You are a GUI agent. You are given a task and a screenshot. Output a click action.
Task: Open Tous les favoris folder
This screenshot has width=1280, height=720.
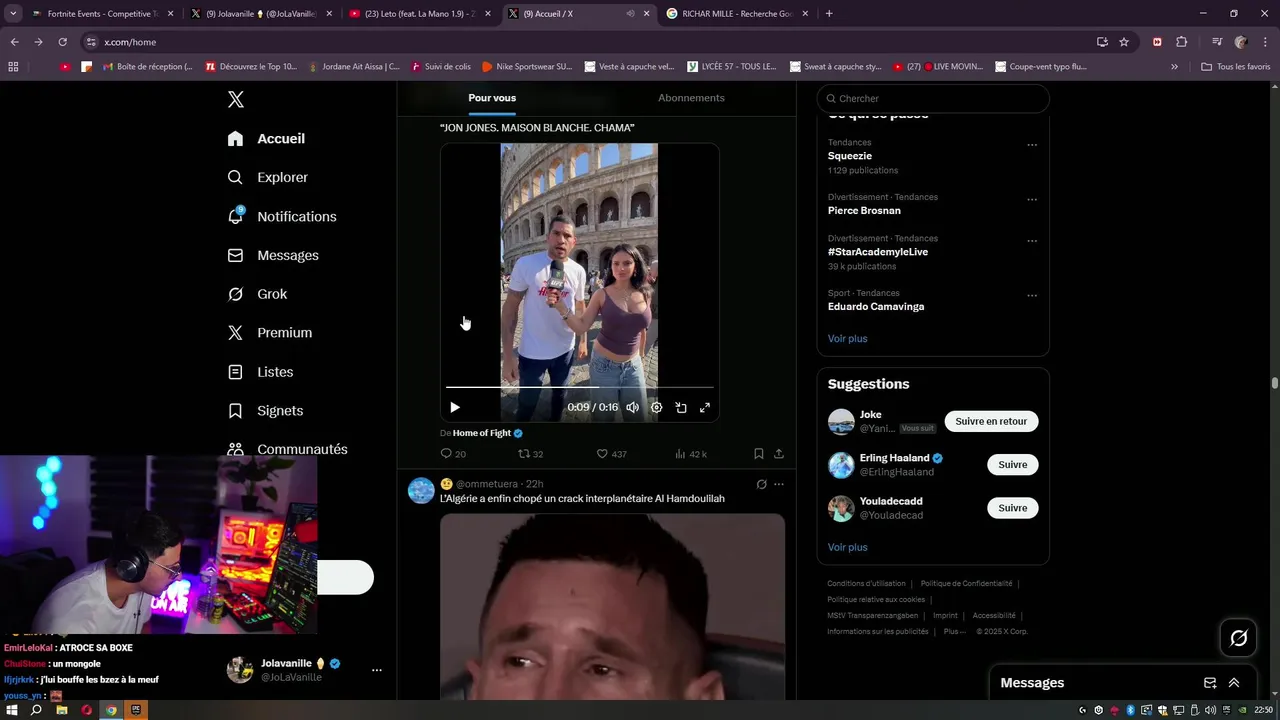pos(1235,67)
